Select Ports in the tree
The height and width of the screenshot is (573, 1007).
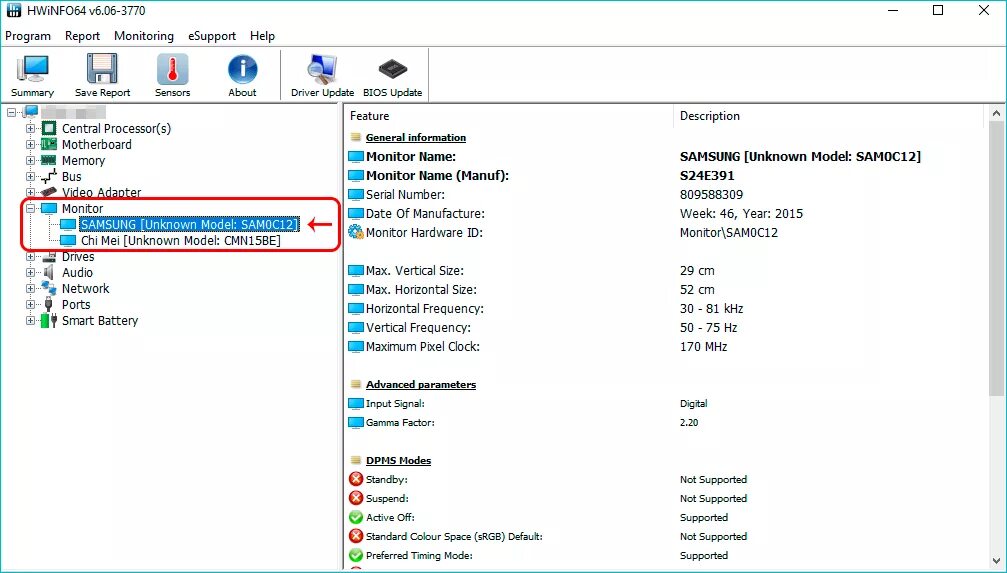pos(76,304)
